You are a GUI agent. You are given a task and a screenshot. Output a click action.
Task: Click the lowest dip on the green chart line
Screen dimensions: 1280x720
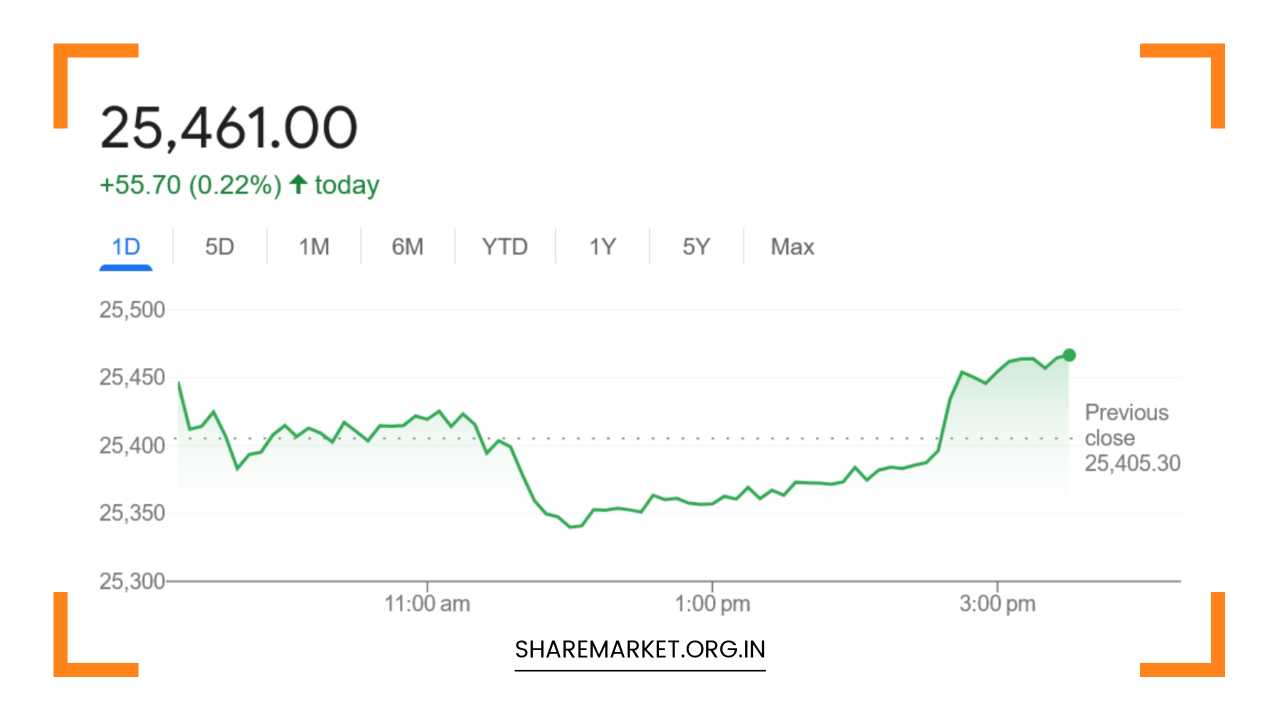(576, 524)
